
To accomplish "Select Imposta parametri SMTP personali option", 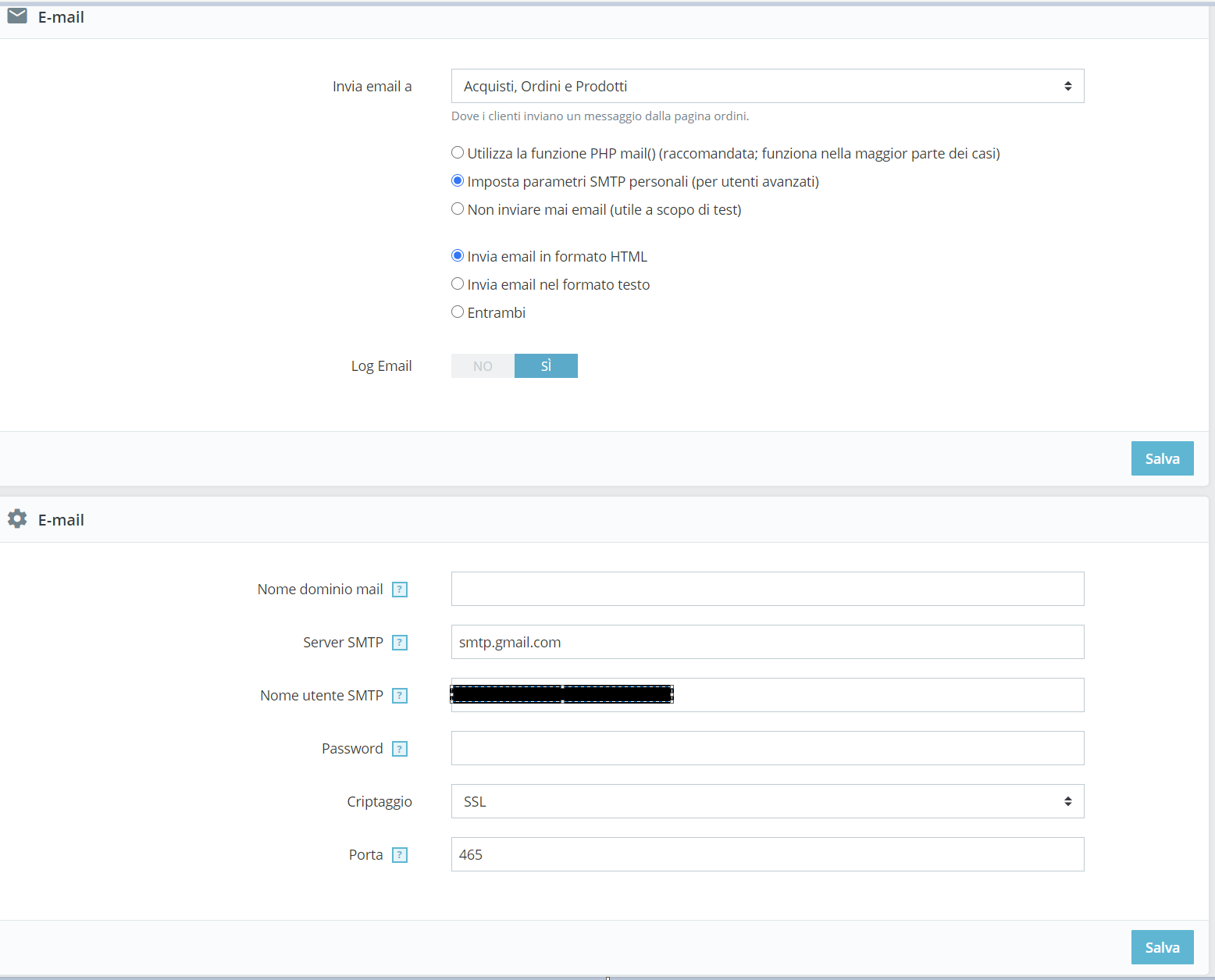I will (x=458, y=180).
